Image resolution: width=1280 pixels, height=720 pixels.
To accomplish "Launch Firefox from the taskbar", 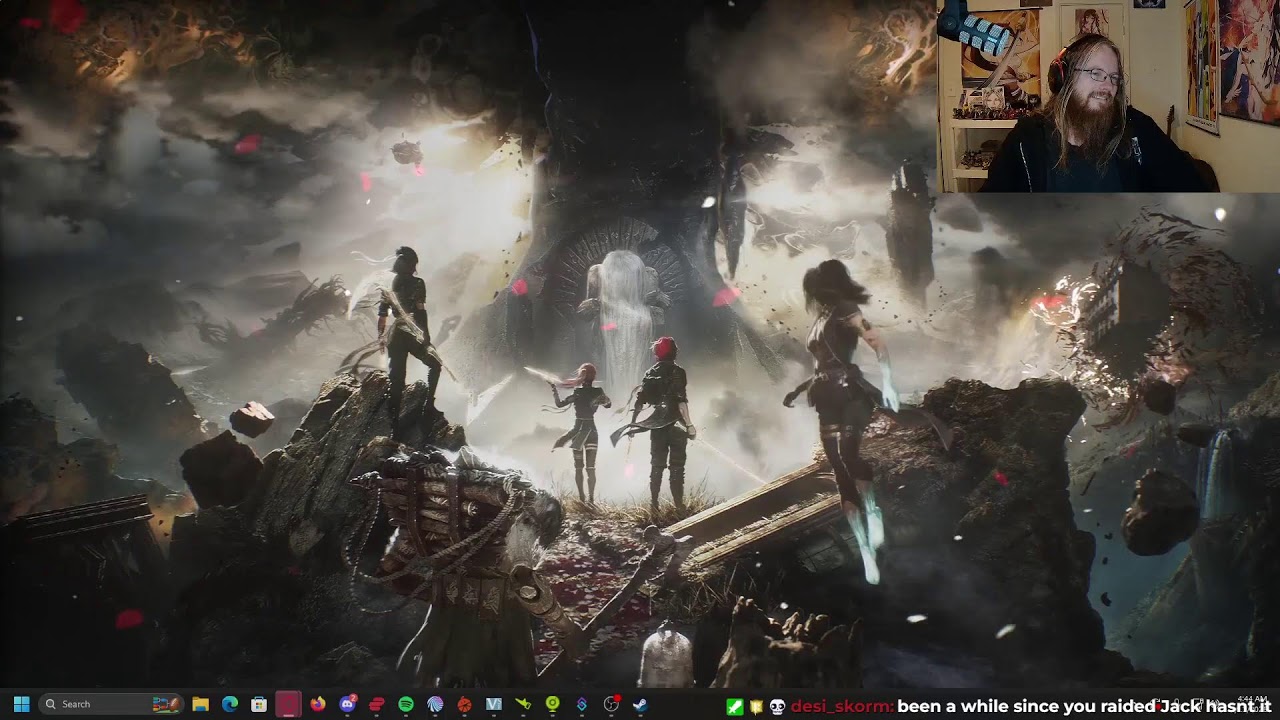I will 318,704.
